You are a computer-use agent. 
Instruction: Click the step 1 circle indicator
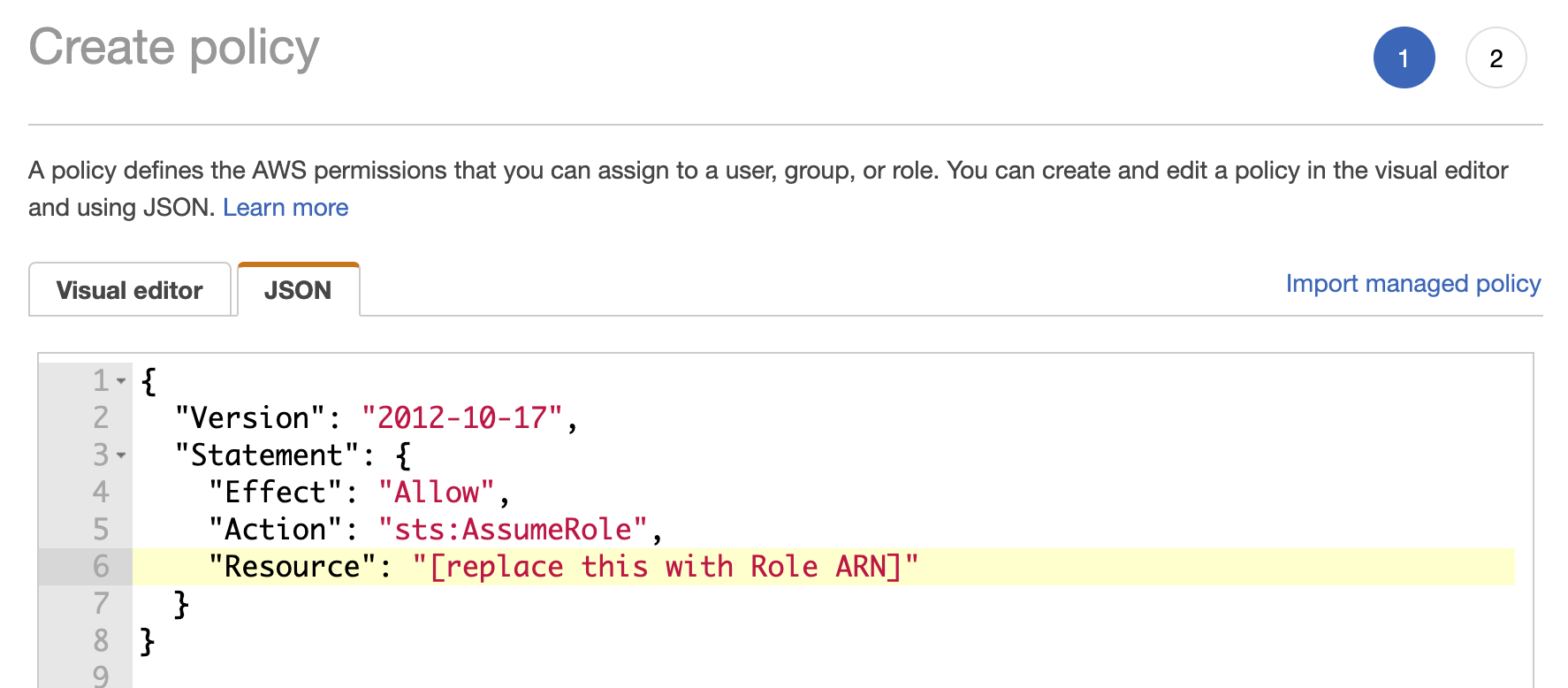point(1404,57)
